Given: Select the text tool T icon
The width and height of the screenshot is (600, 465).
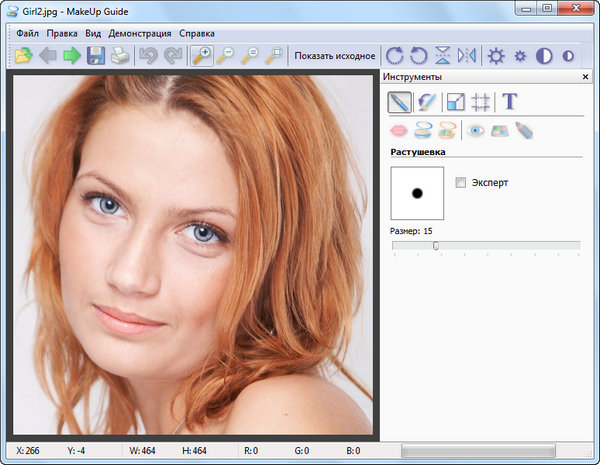Looking at the screenshot, I should coord(509,101).
